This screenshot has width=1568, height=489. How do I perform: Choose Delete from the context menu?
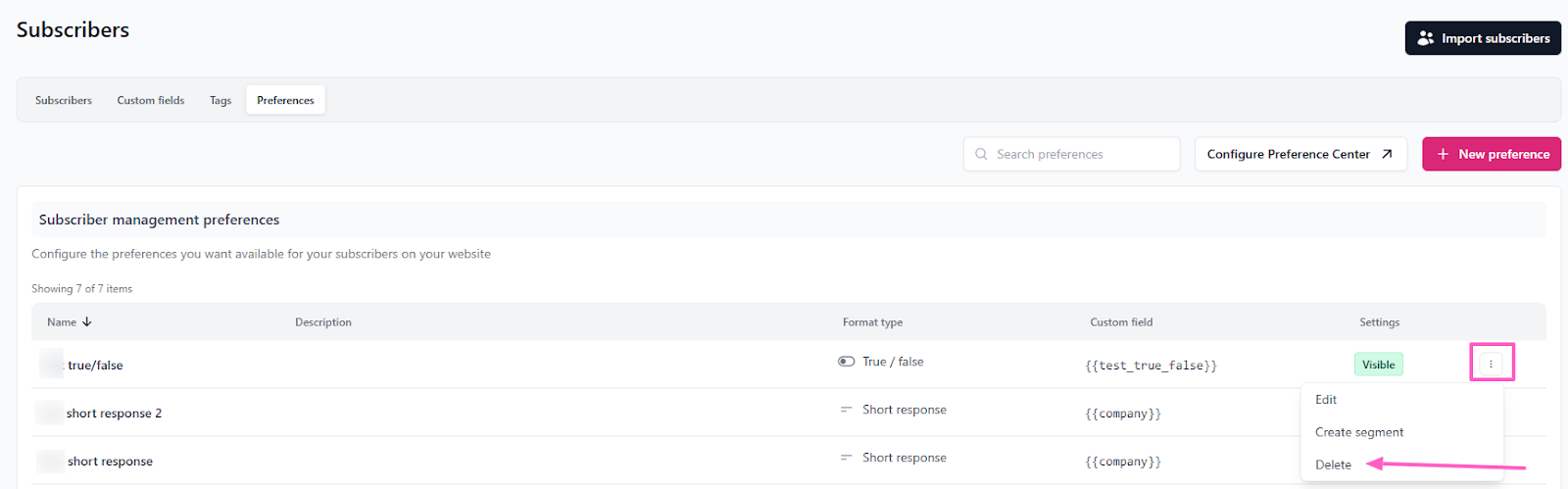[1333, 465]
